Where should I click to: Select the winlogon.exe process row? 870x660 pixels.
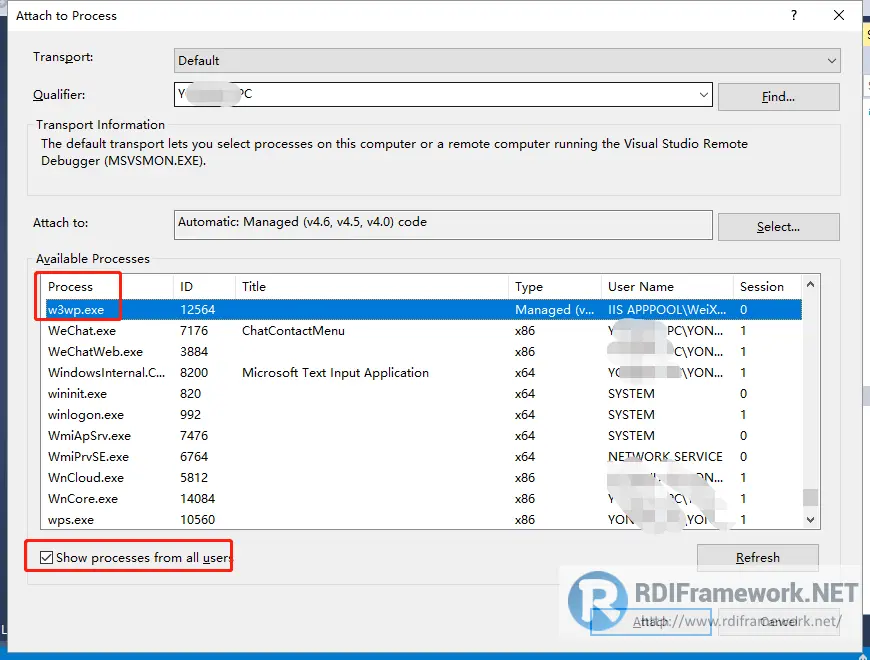424,415
